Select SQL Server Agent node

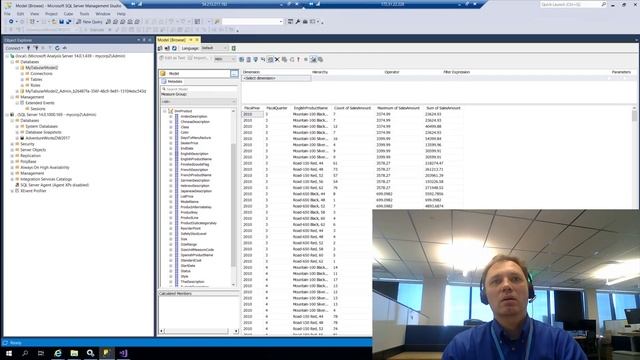(x=54, y=185)
